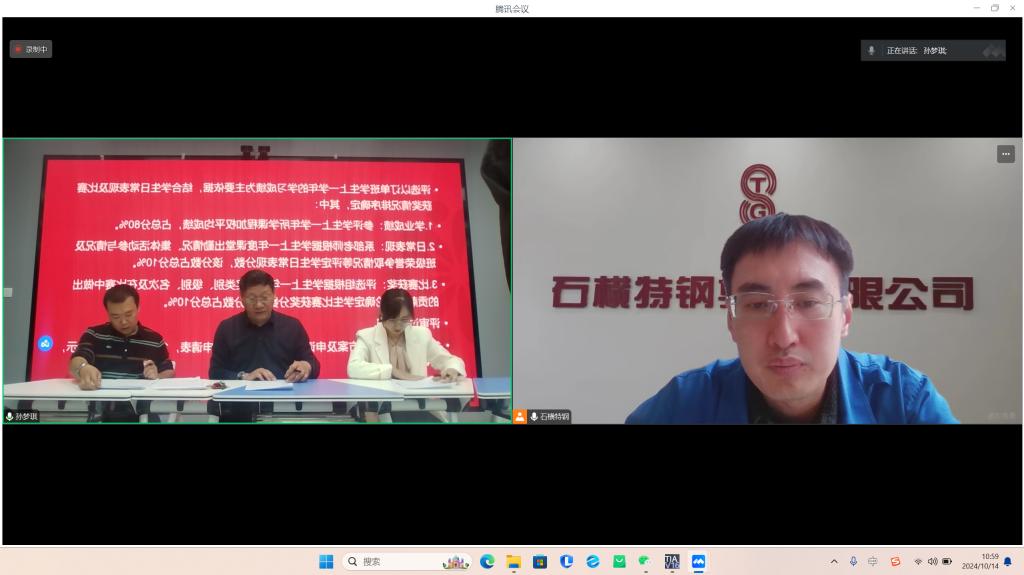Click the 腾讯会议 window title

point(512,8)
